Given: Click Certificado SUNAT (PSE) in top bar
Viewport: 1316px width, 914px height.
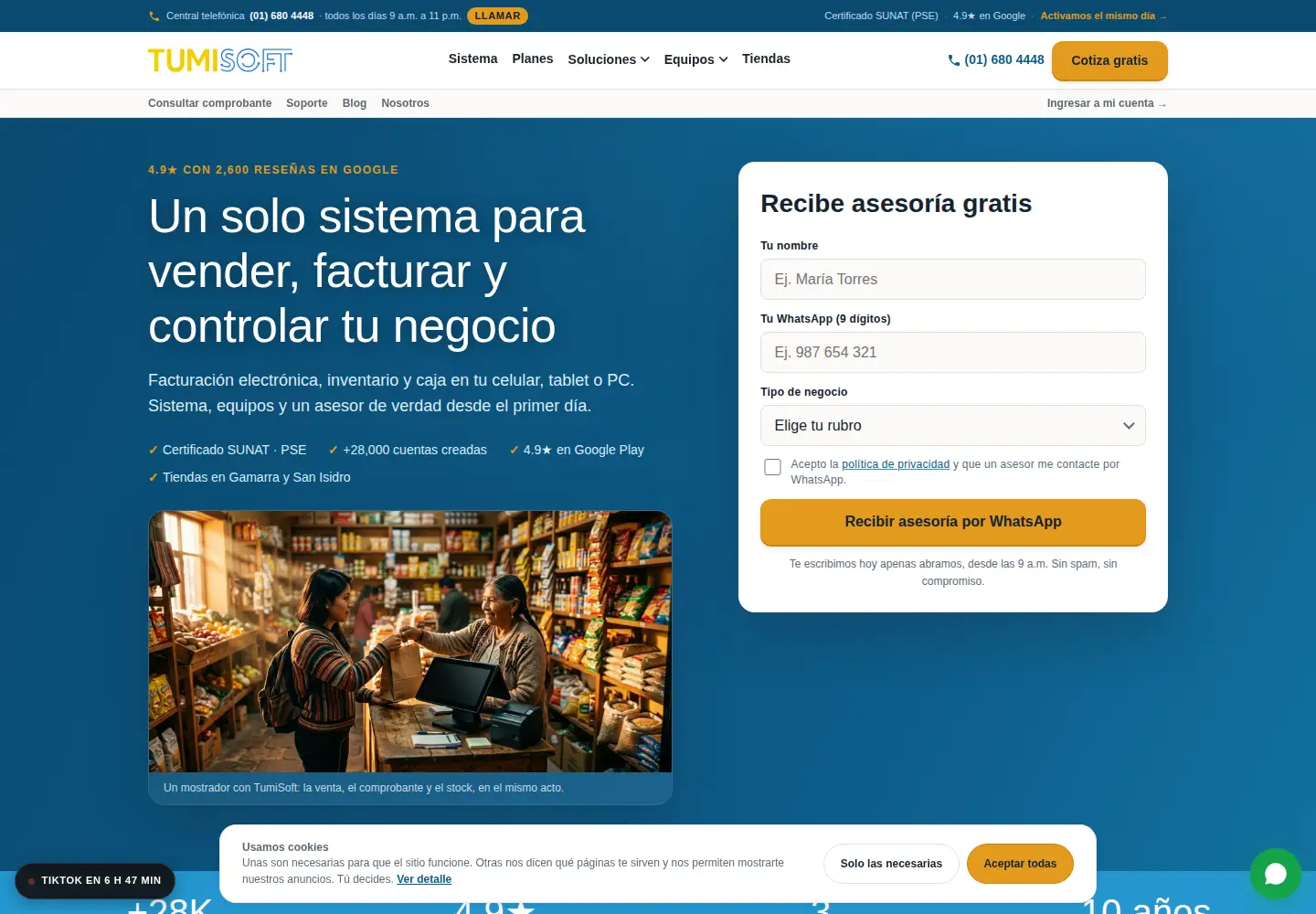Looking at the screenshot, I should point(881,16).
